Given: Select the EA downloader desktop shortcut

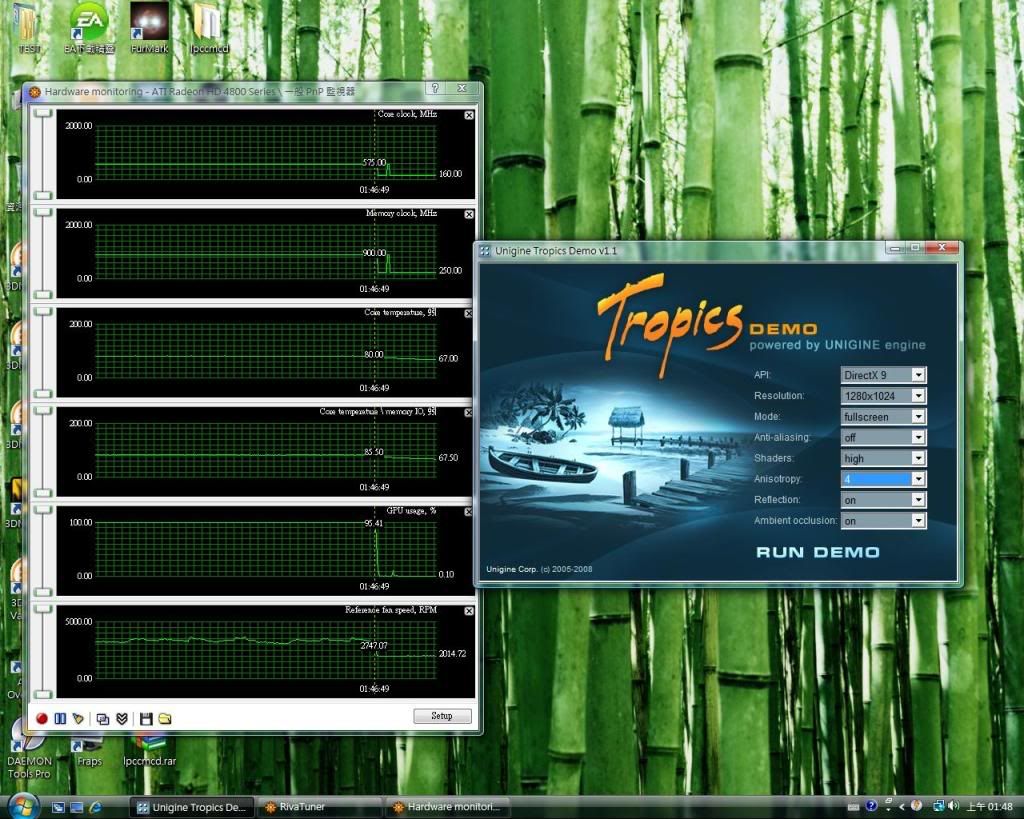Looking at the screenshot, I should (89, 29).
